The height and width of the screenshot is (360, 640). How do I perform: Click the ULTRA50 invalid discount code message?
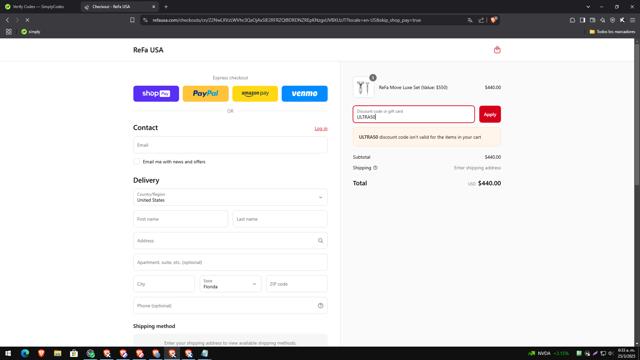427,137
